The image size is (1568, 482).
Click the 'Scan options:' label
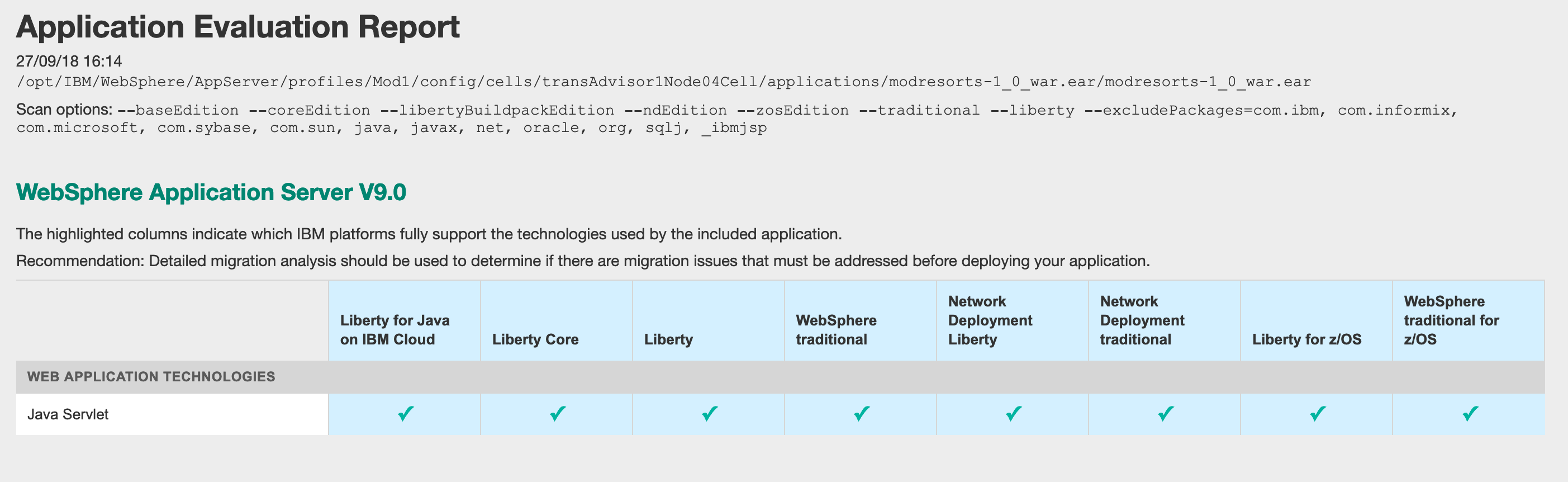coord(64,110)
